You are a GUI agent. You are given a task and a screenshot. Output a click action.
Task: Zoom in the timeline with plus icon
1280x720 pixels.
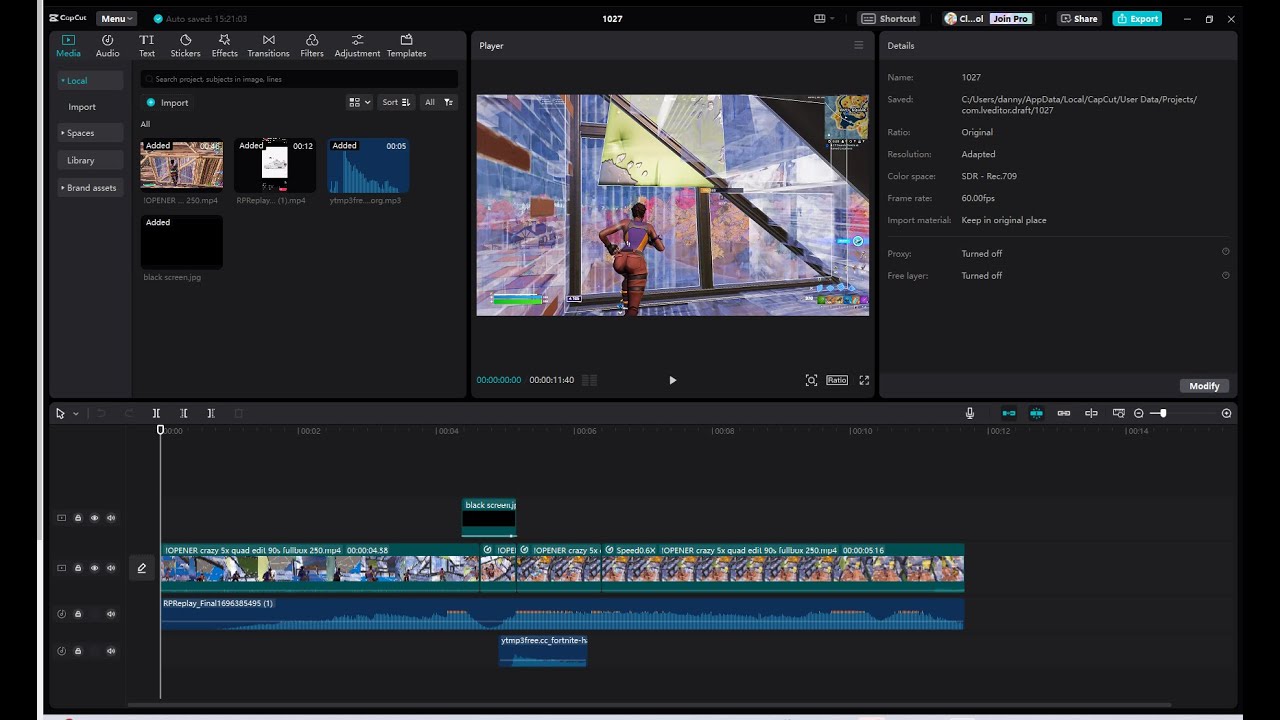(1226, 413)
